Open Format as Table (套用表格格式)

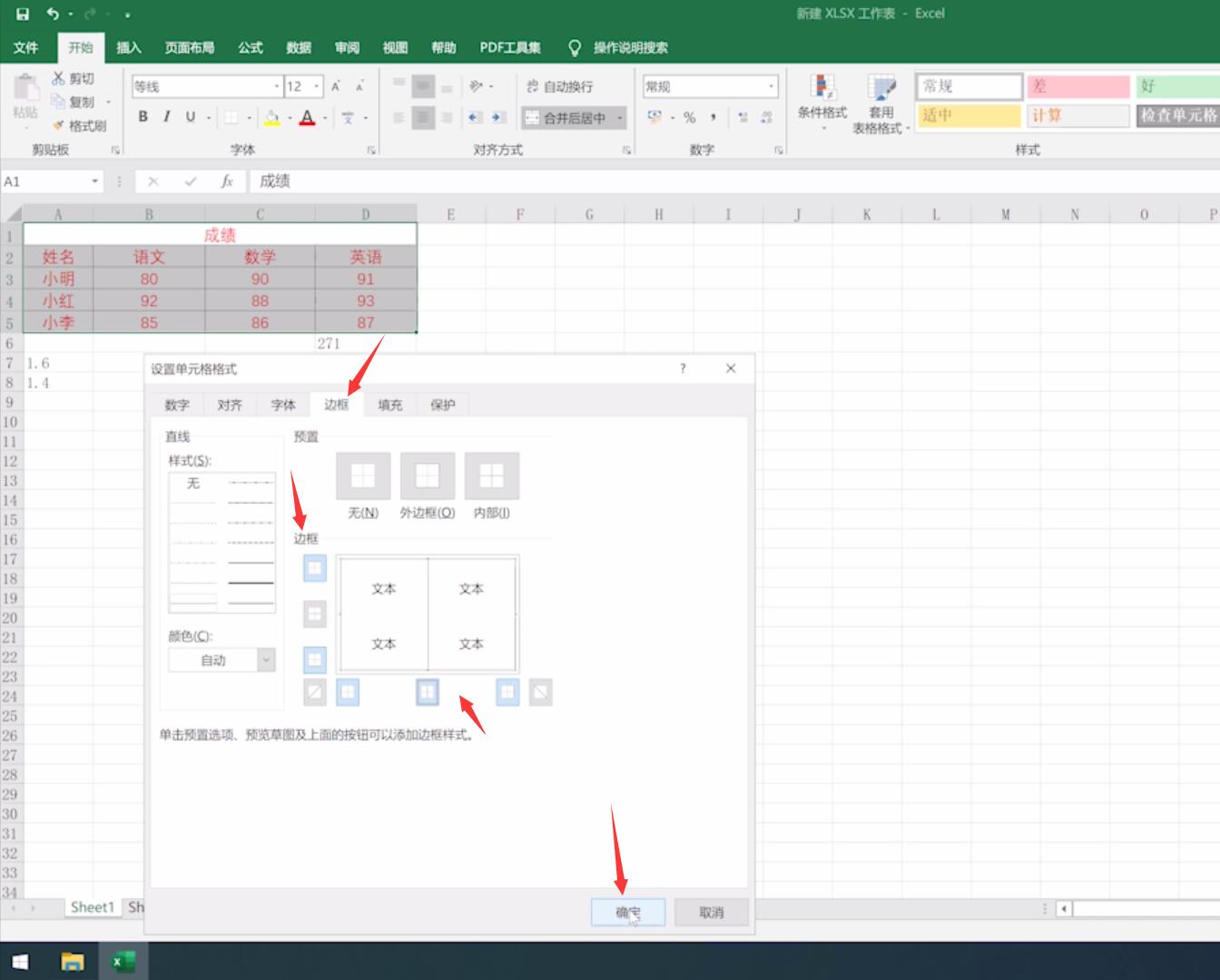pos(881,104)
